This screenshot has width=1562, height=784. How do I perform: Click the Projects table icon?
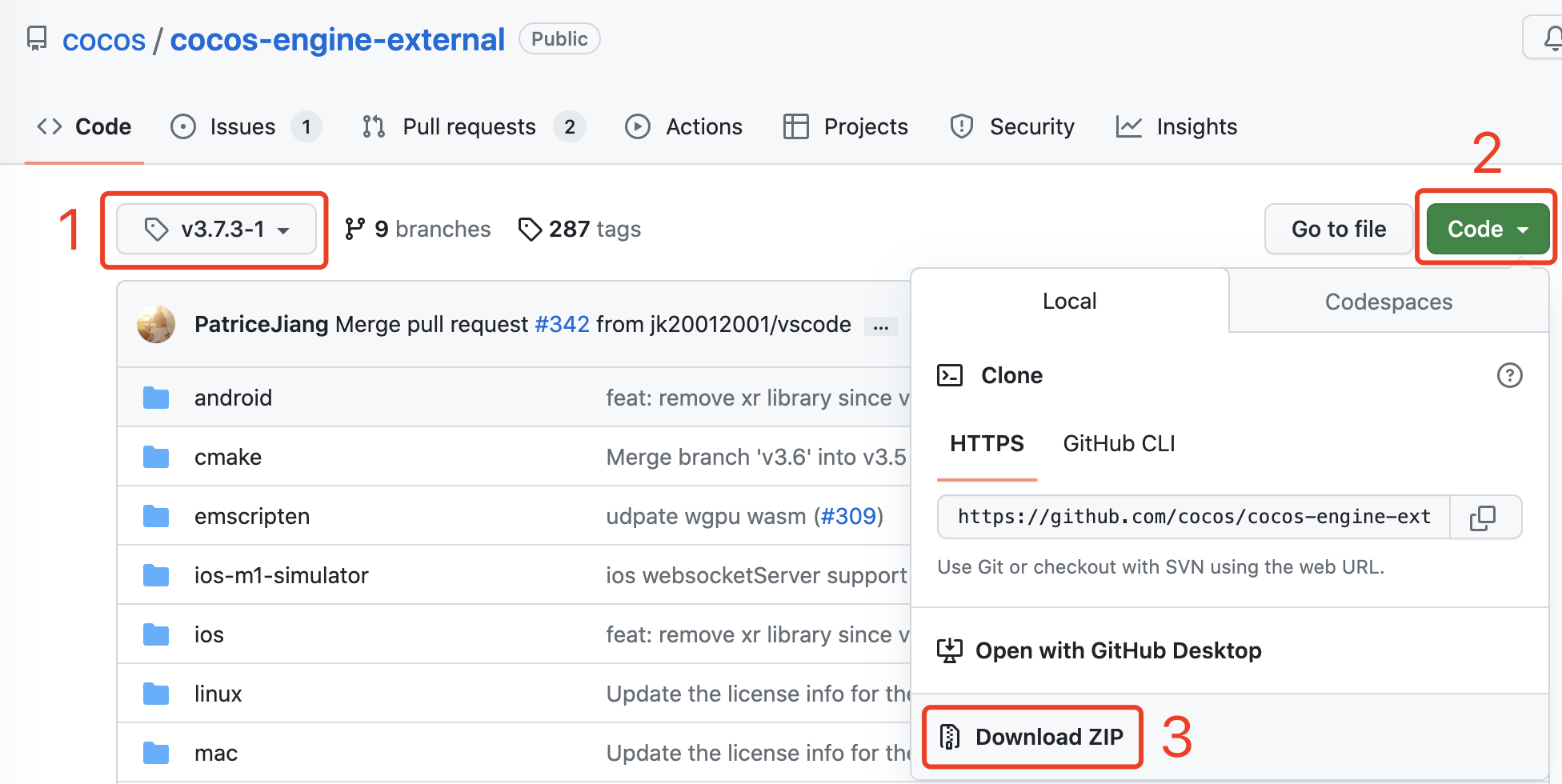[795, 126]
